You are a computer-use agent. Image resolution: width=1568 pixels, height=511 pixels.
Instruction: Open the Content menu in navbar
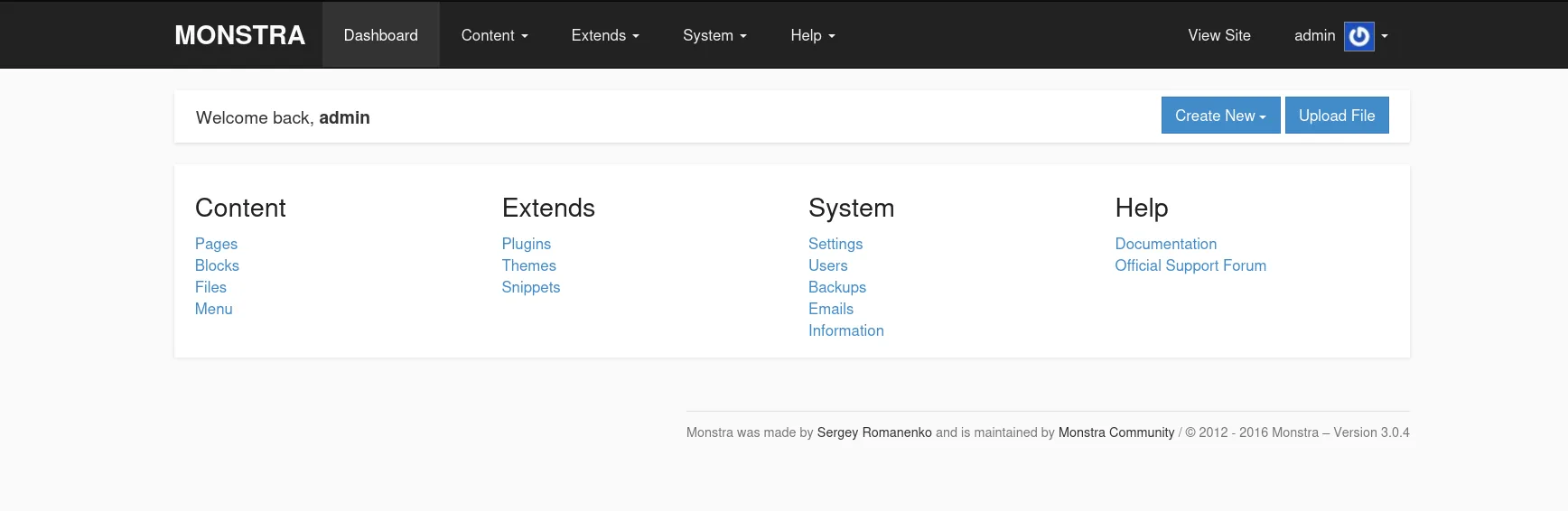coord(494,35)
